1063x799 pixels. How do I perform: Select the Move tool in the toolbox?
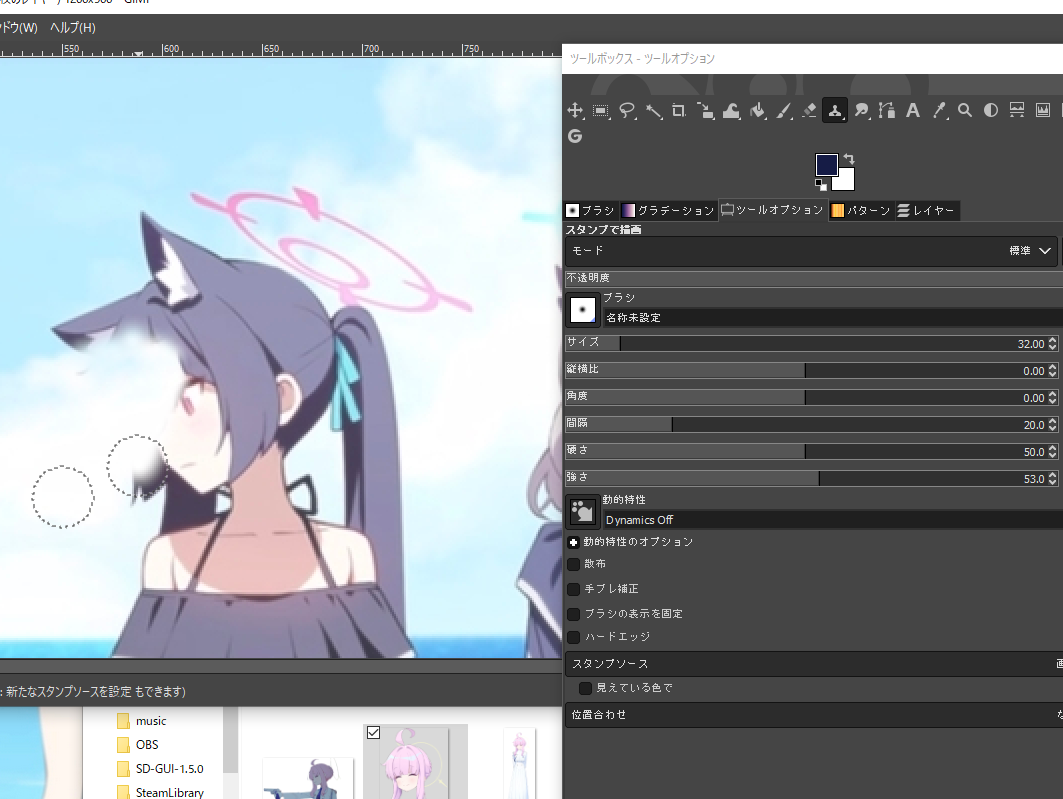pos(575,110)
